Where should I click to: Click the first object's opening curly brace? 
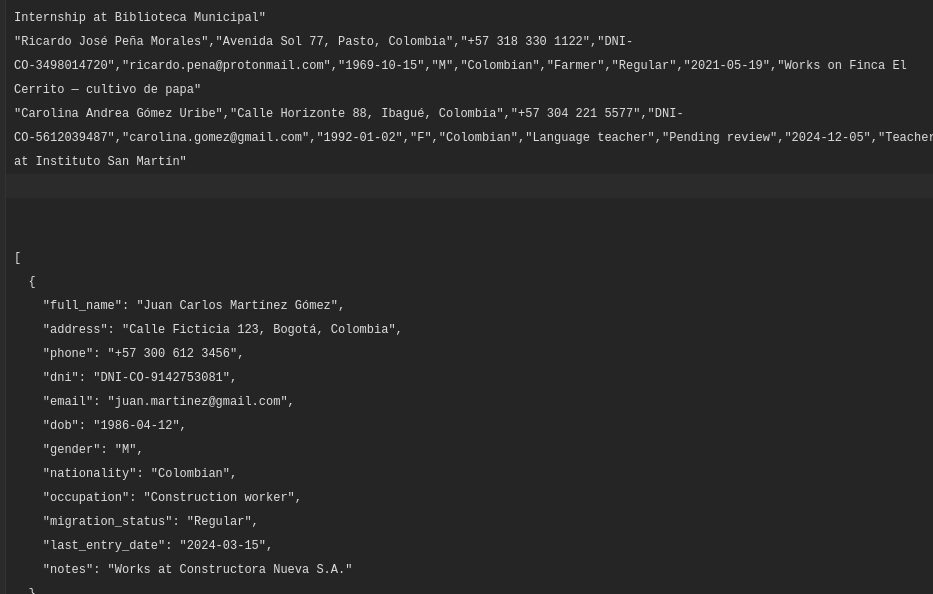(x=32, y=282)
